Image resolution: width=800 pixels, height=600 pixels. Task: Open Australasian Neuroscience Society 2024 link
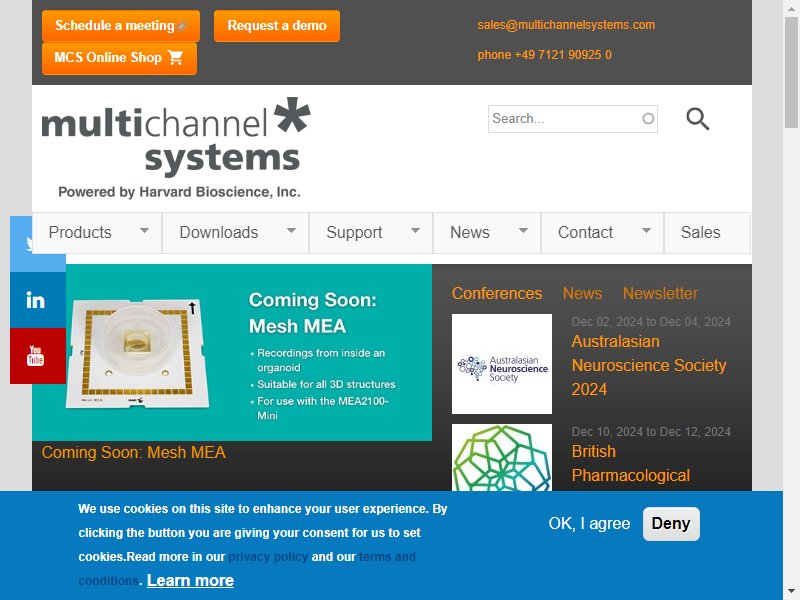click(649, 365)
